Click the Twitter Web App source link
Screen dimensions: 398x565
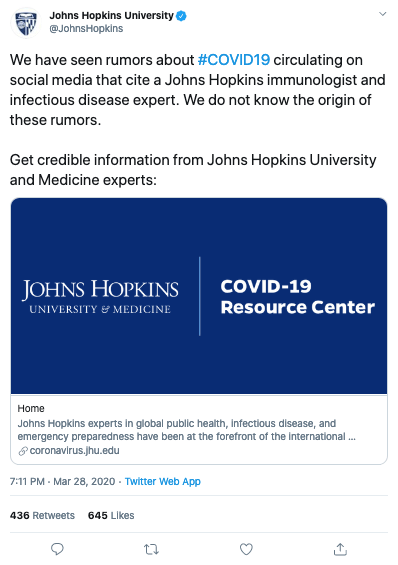tap(162, 481)
